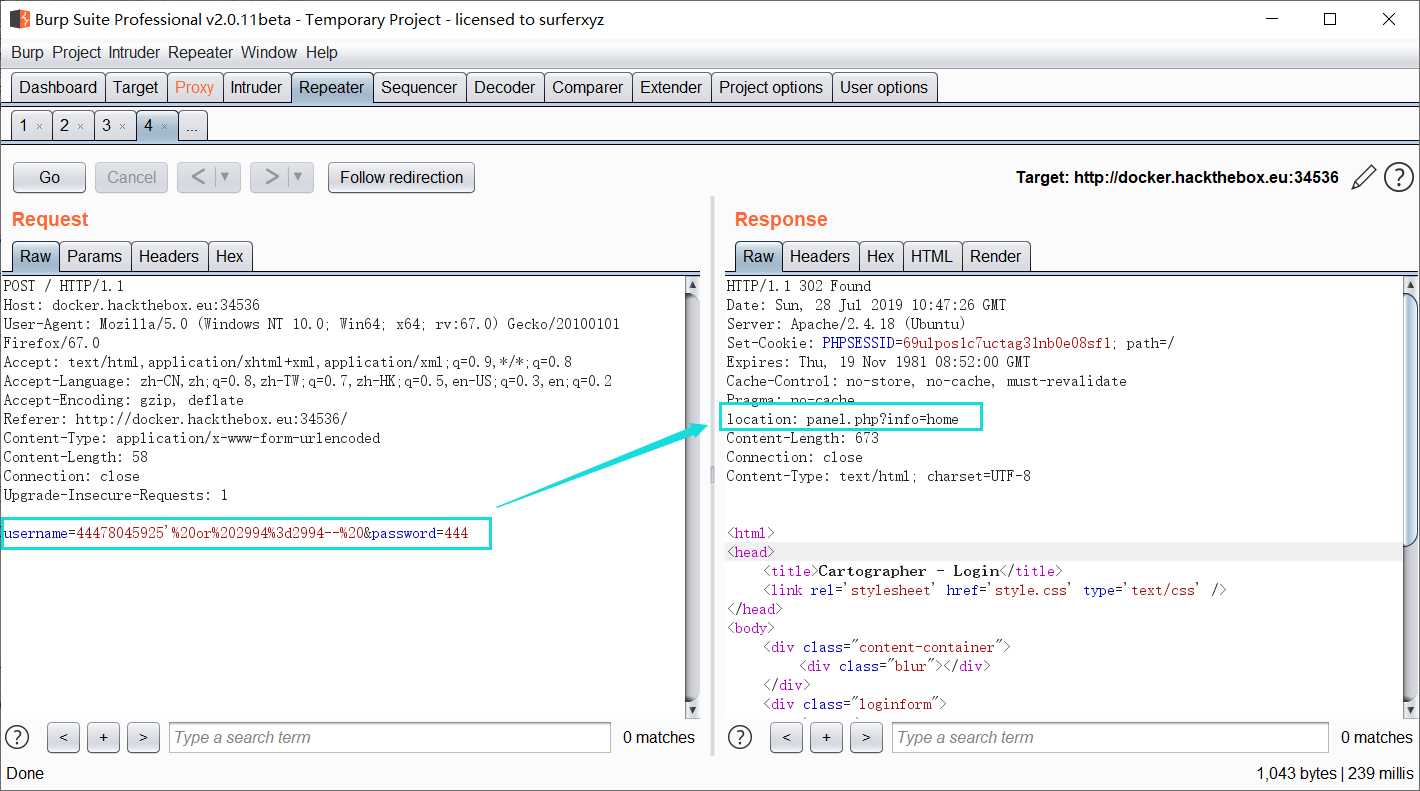The height and width of the screenshot is (791, 1420).
Task: Close Repeater tab 4 with its x
Action: [164, 126]
